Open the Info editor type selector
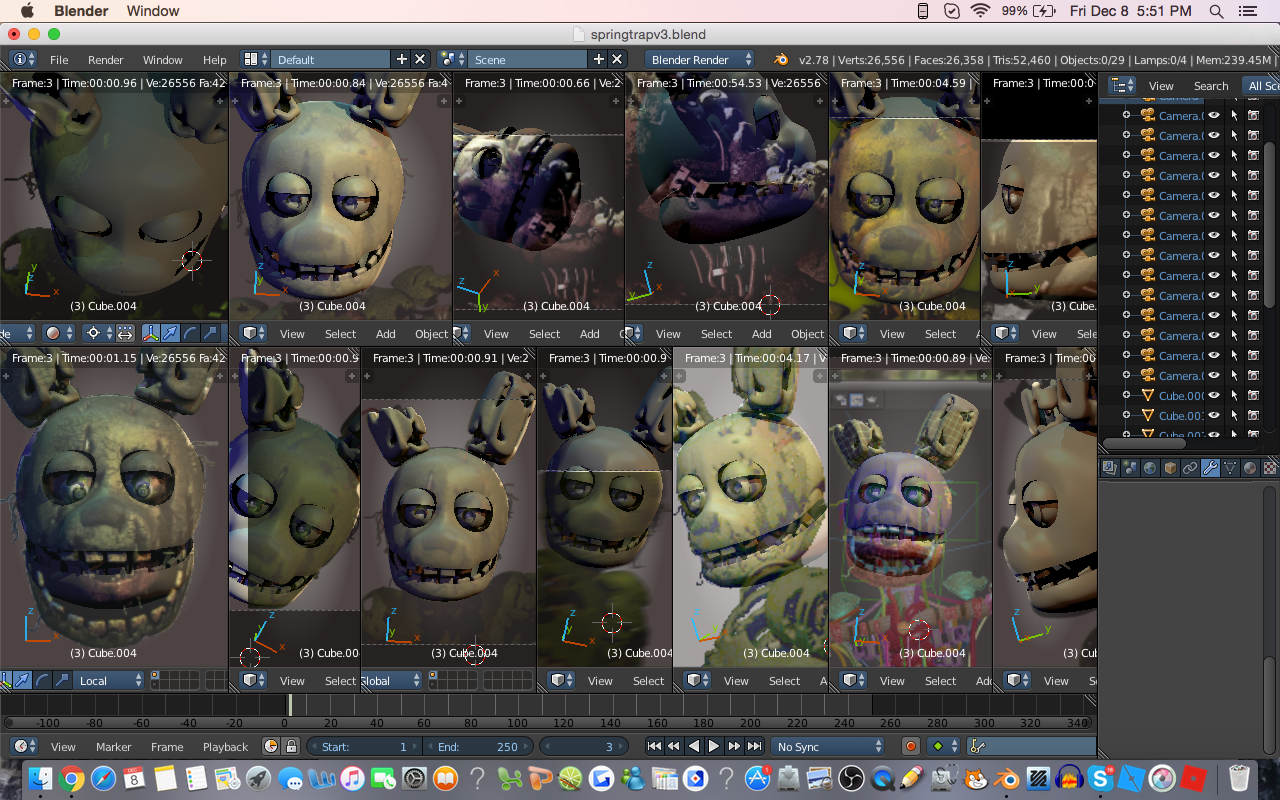 pyautogui.click(x=24, y=59)
